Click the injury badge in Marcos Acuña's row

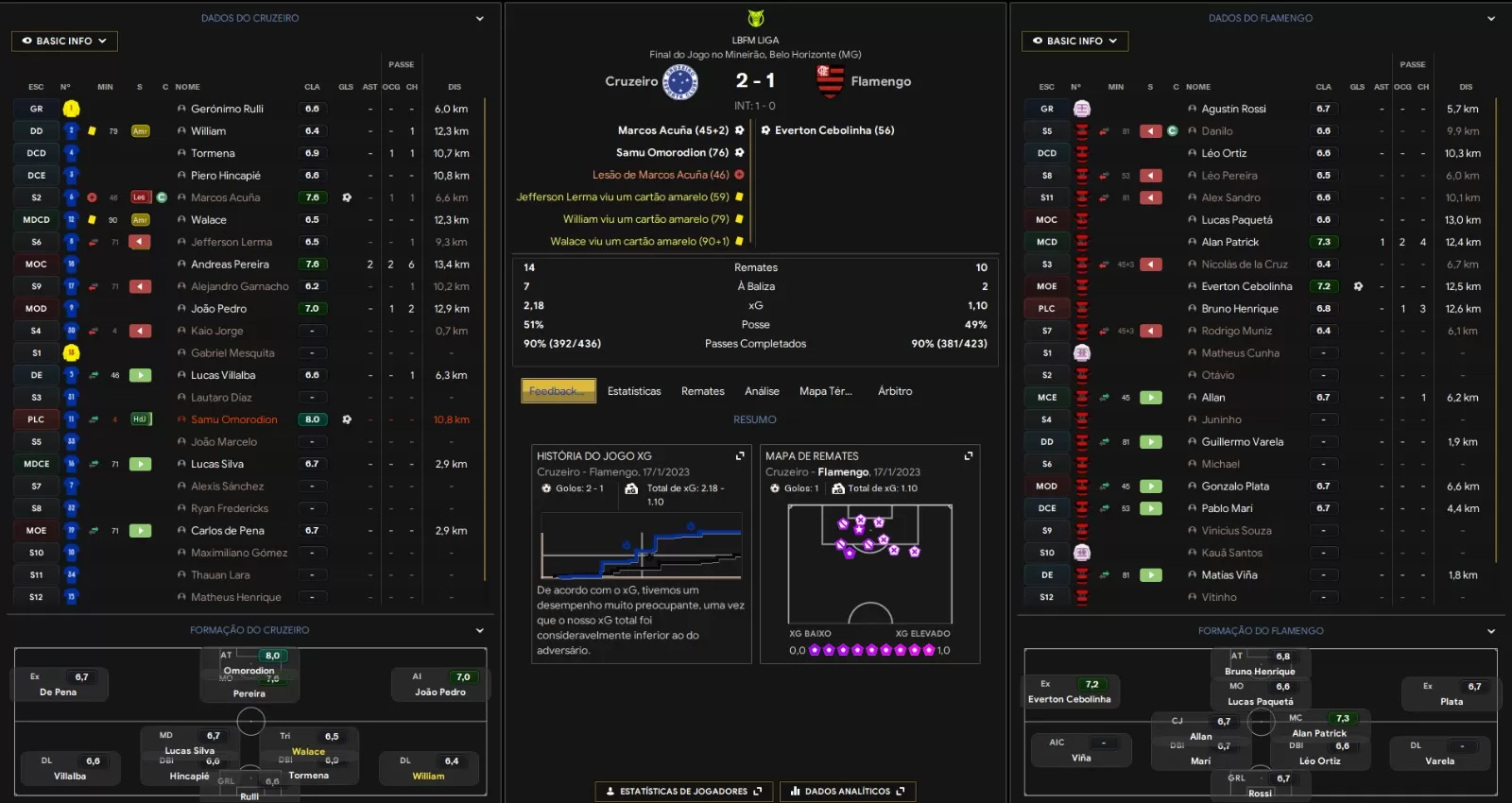140,197
